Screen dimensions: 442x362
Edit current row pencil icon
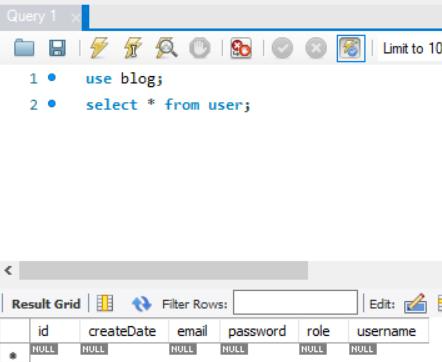click(415, 303)
